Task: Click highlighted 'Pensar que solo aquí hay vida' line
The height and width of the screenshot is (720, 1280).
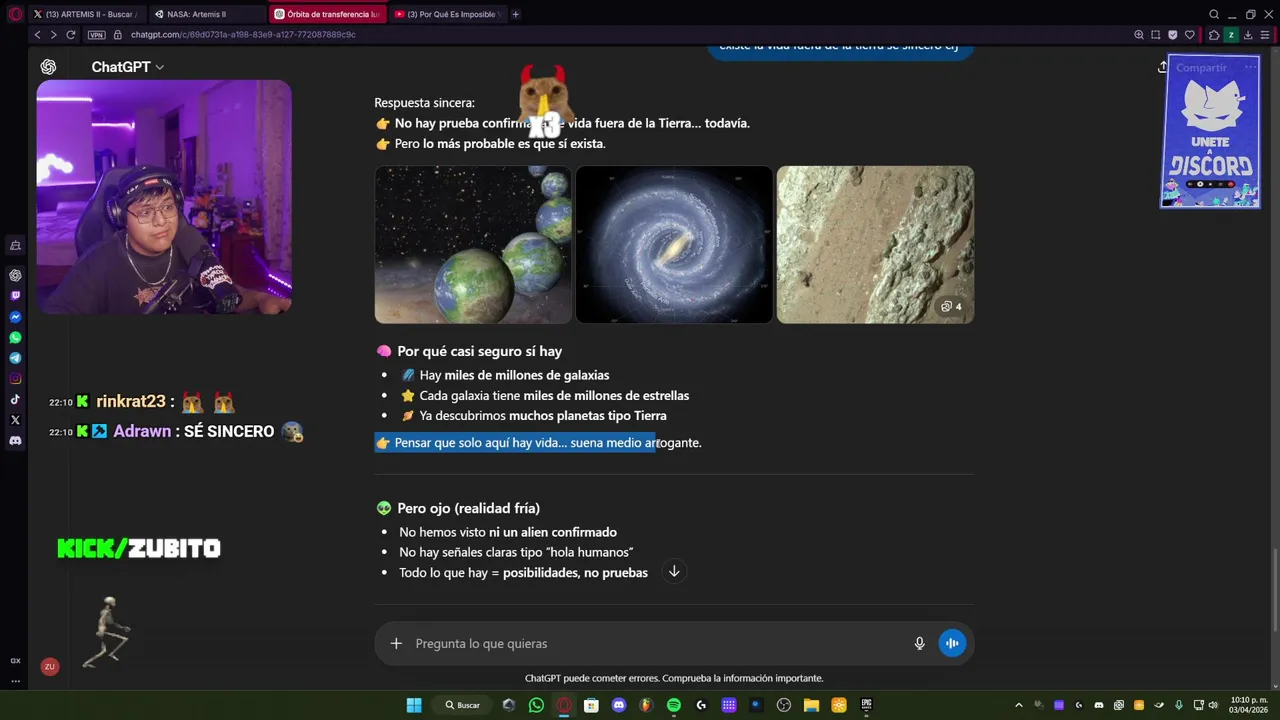Action: click(538, 443)
